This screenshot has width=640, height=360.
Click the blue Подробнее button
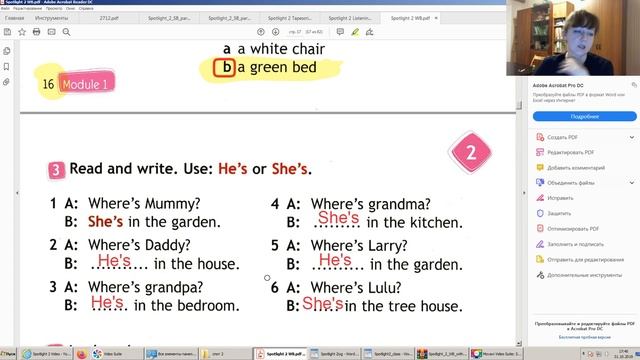tap(584, 116)
